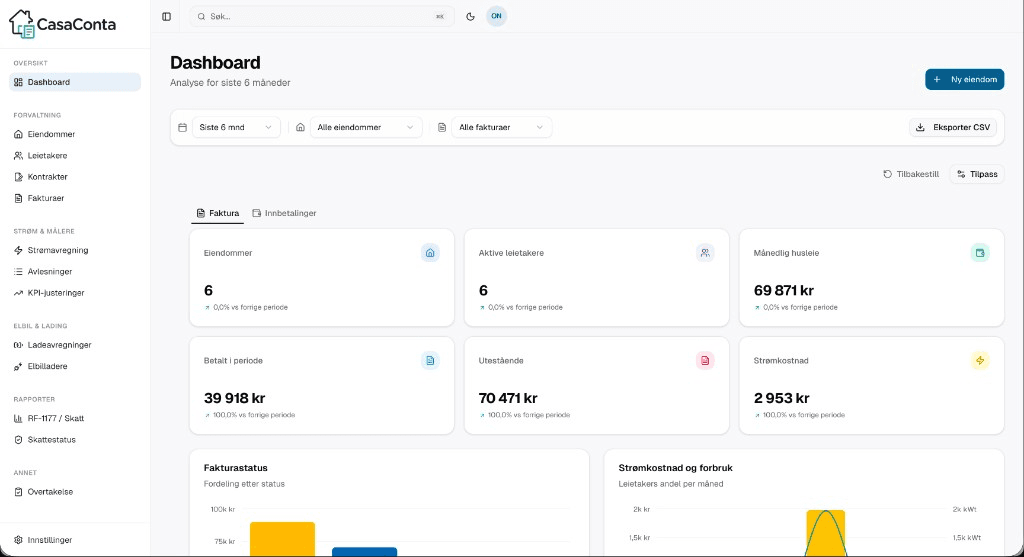Image resolution: width=1024 pixels, height=557 pixels.
Task: Click the Månedlig husleie card wallet icon
Action: [980, 253]
